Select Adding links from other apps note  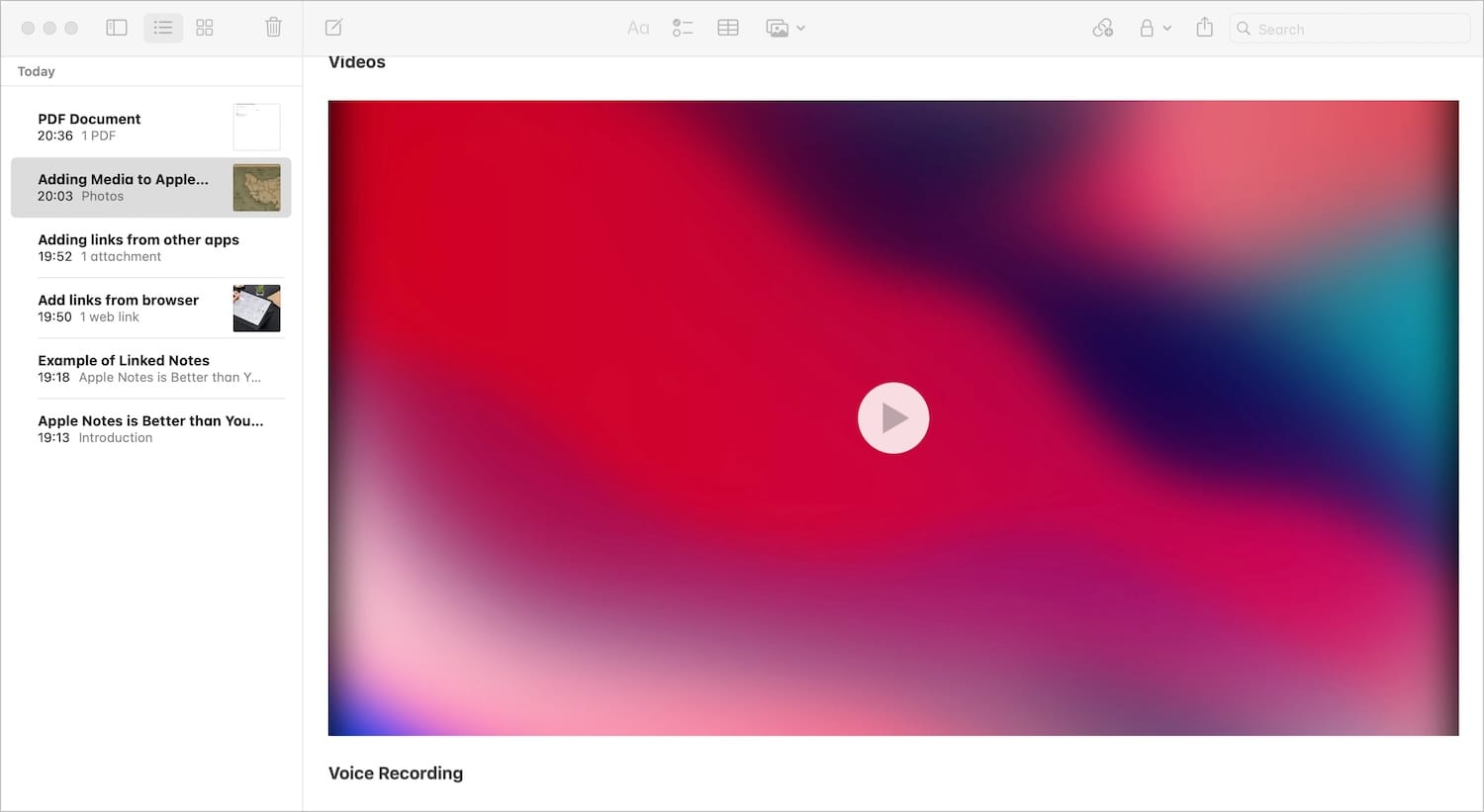tap(139, 247)
